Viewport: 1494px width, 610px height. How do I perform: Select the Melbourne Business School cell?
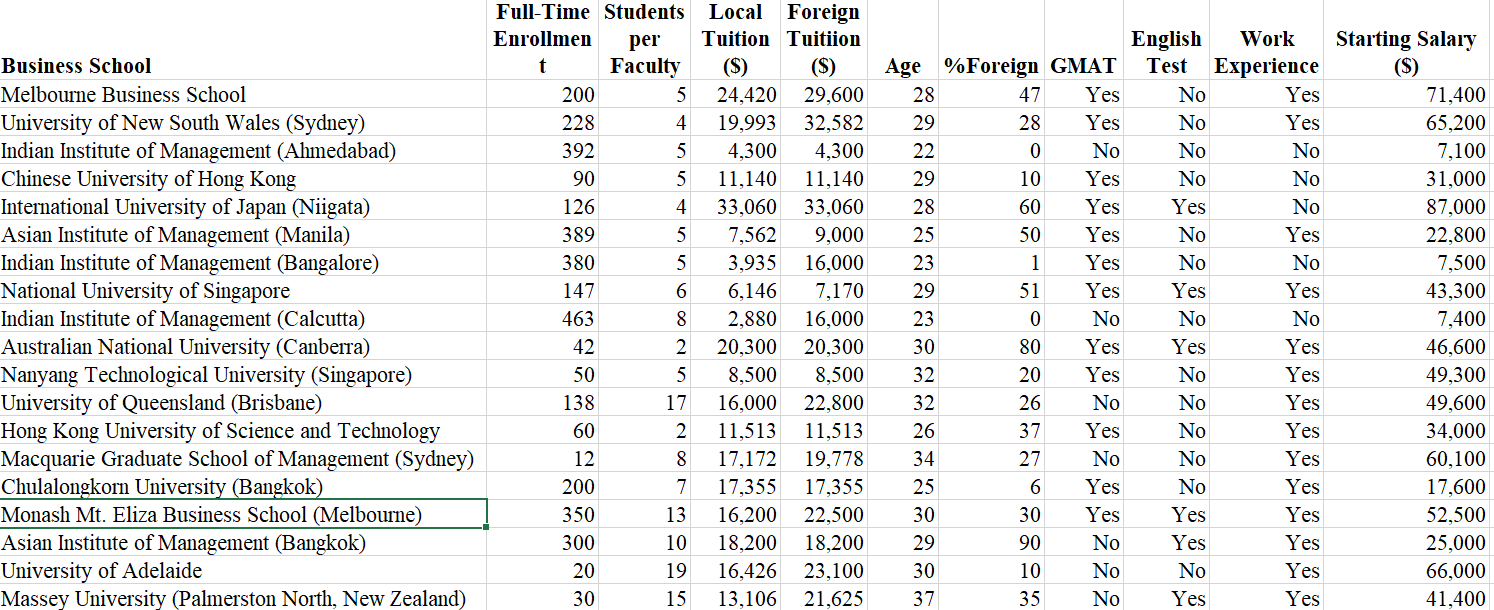(x=244, y=95)
